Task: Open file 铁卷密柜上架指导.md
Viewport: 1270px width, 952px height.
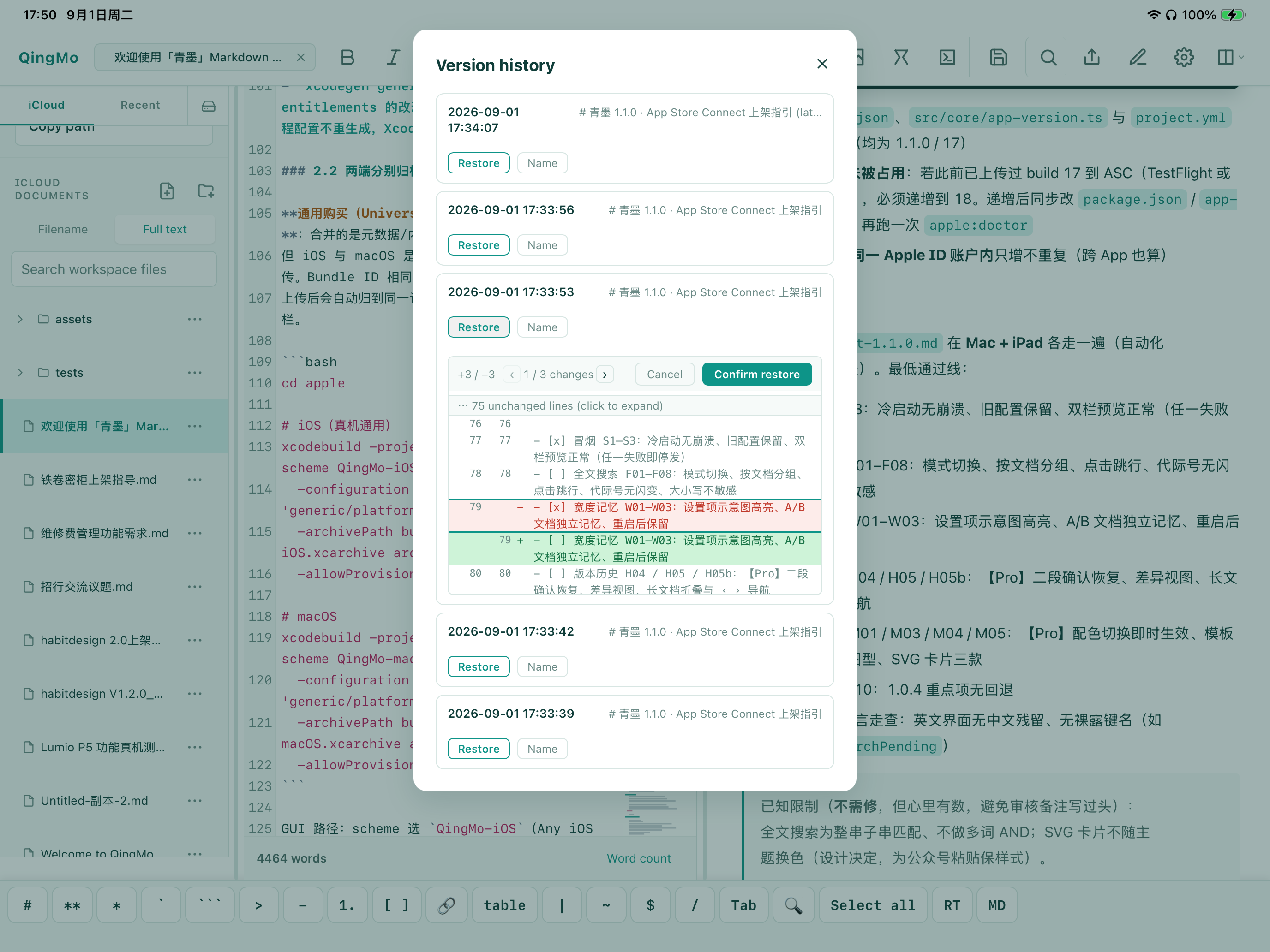Action: click(x=98, y=480)
